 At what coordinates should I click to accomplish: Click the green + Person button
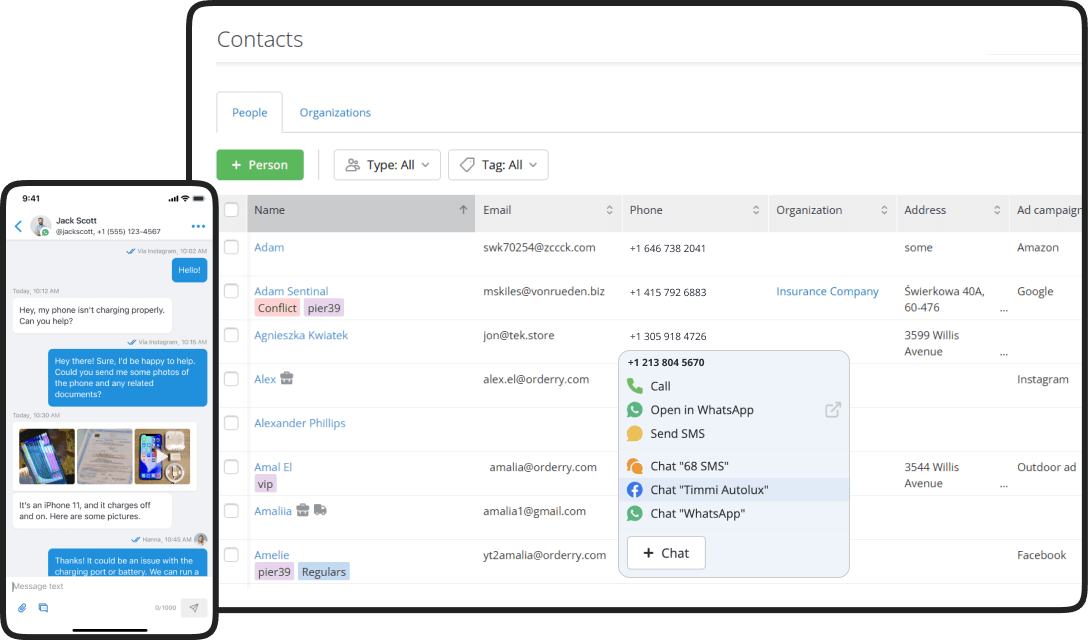point(260,165)
